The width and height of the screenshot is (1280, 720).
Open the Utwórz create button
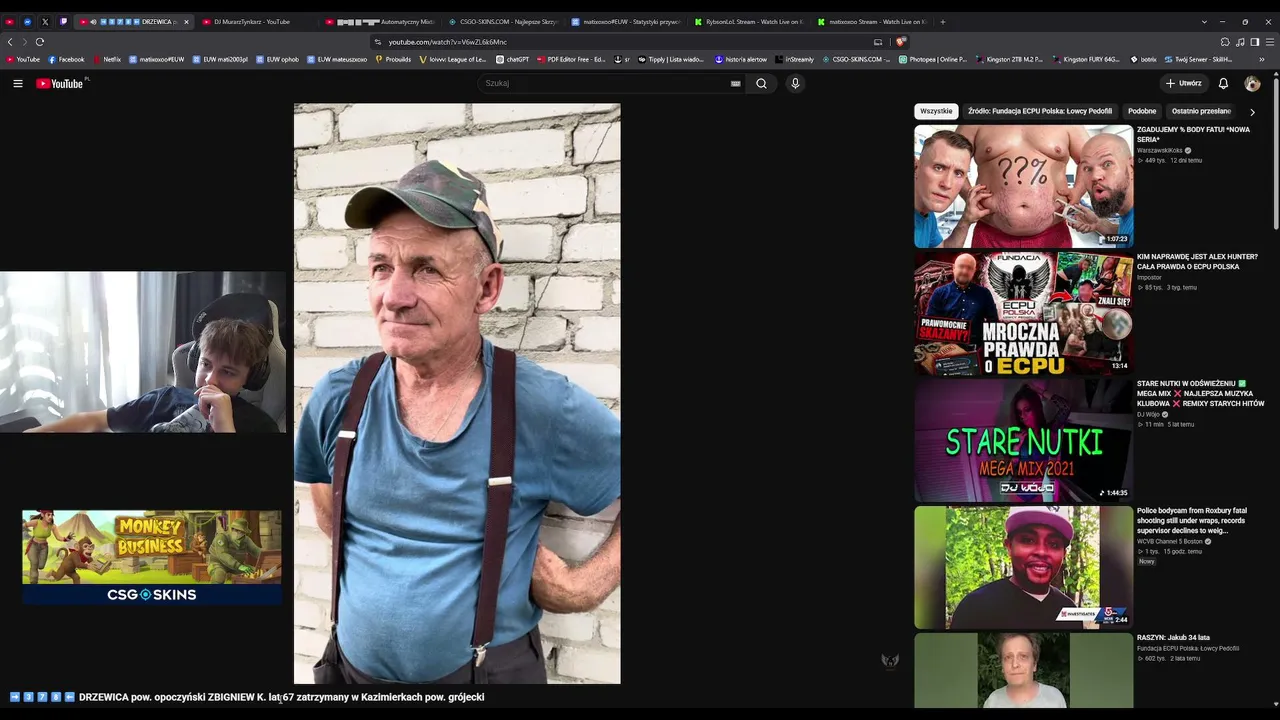pyautogui.click(x=1183, y=84)
